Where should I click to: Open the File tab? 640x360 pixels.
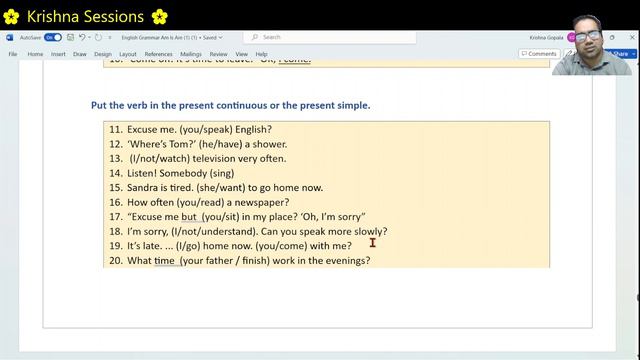point(13,54)
